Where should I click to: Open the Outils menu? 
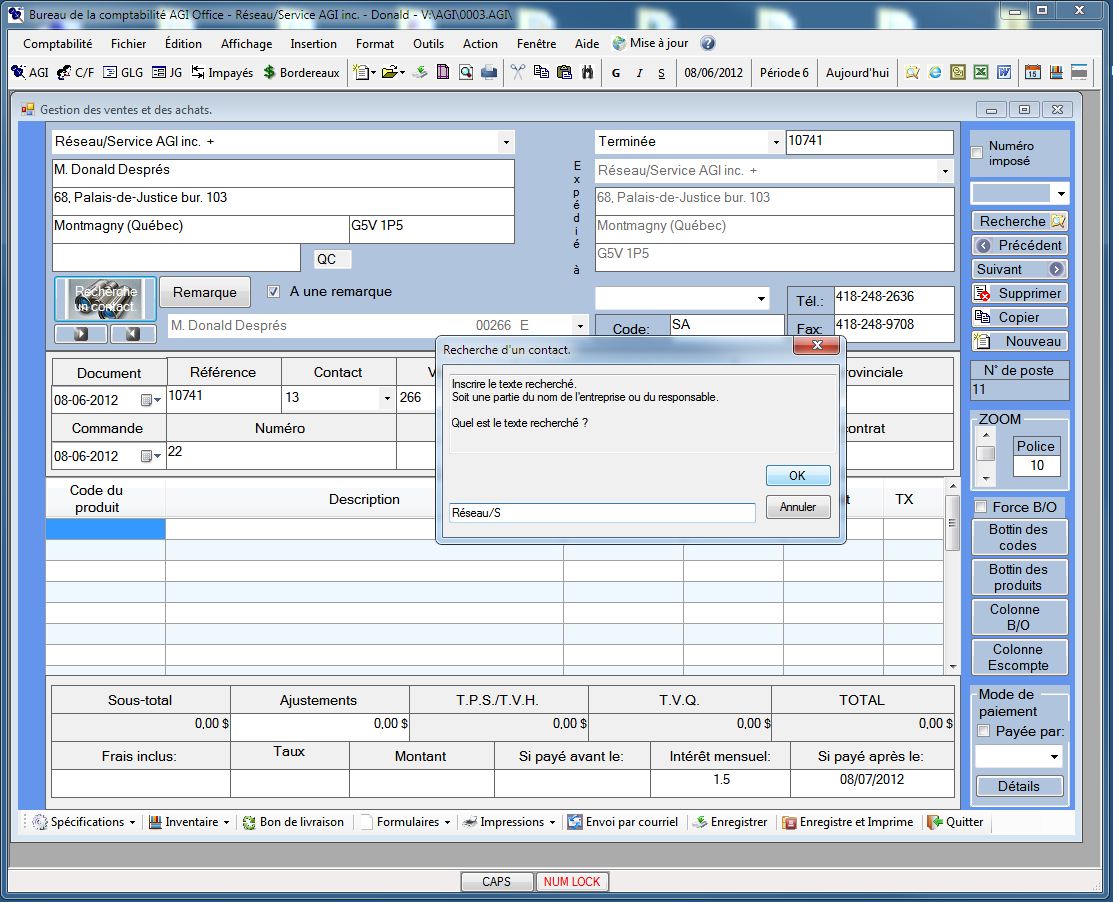pos(429,43)
